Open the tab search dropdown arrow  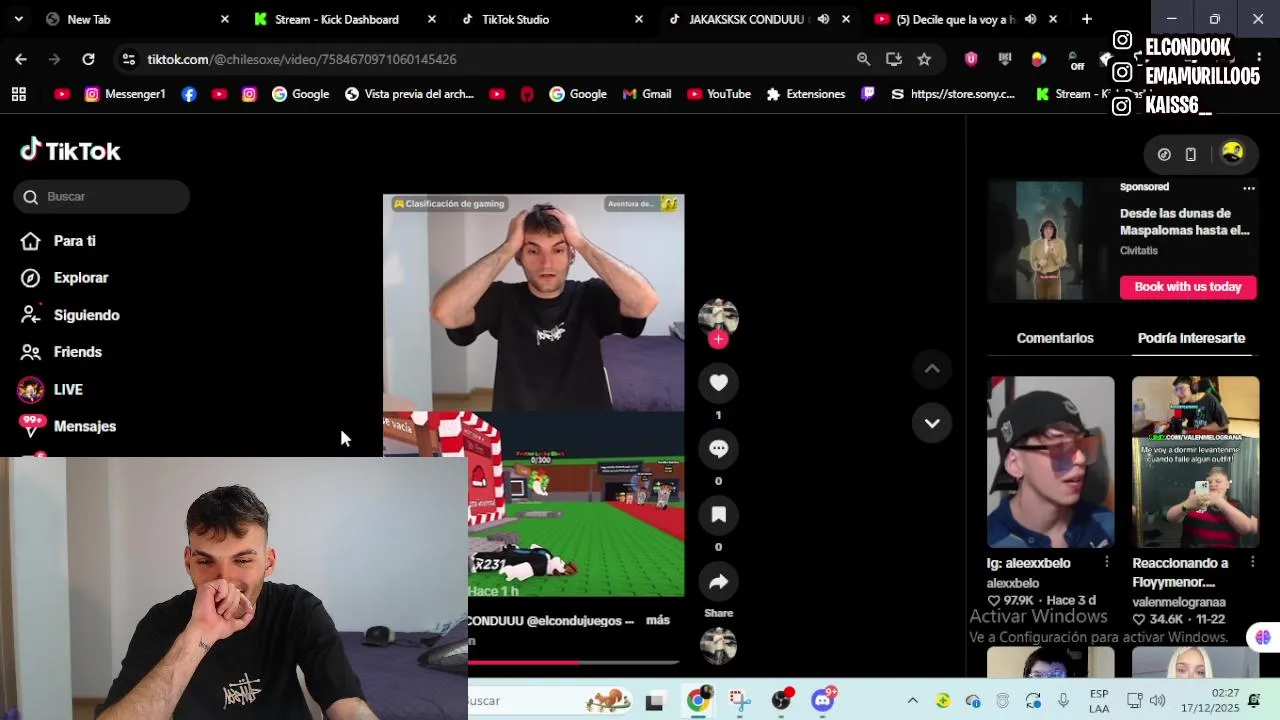[20, 19]
